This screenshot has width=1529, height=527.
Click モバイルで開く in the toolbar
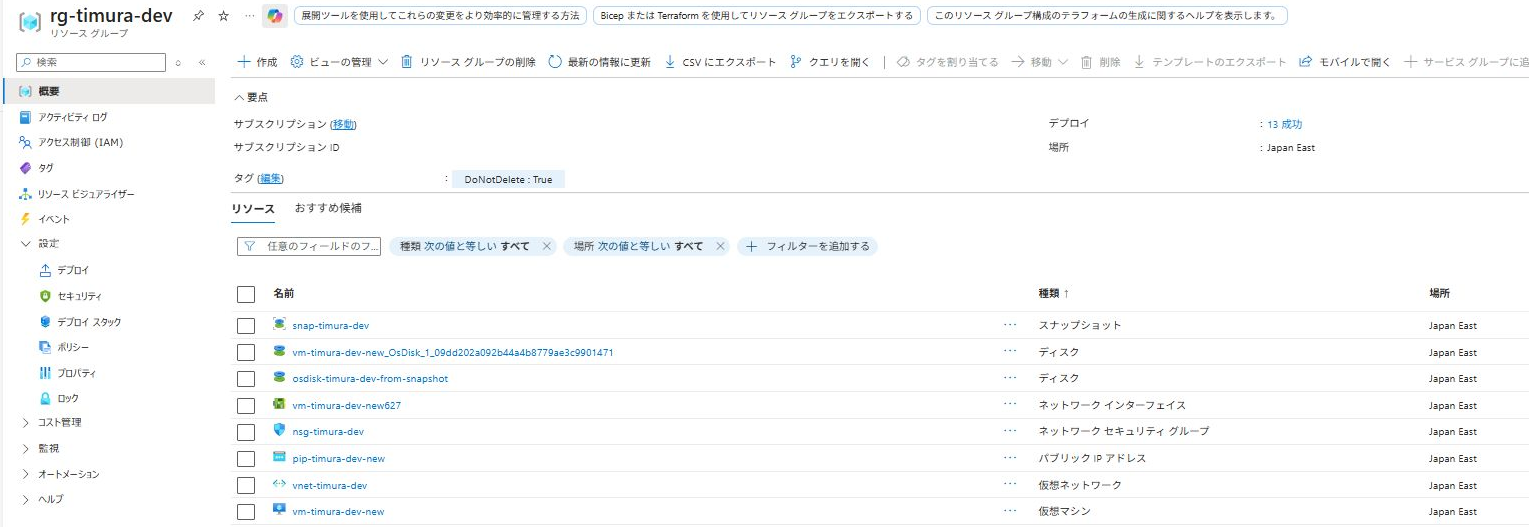[1344, 62]
